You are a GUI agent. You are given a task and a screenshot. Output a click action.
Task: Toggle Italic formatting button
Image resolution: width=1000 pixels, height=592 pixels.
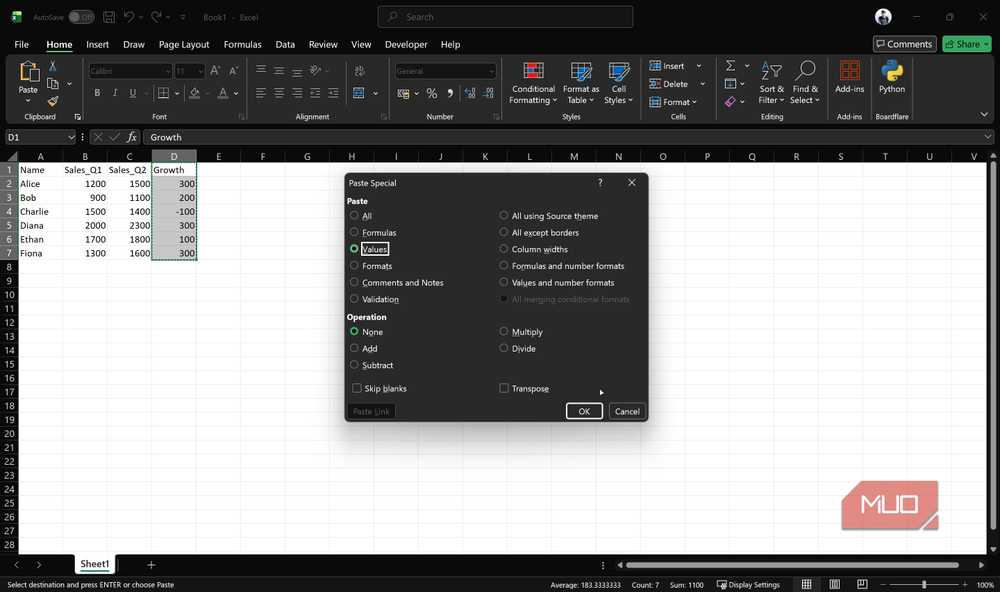[x=115, y=93]
